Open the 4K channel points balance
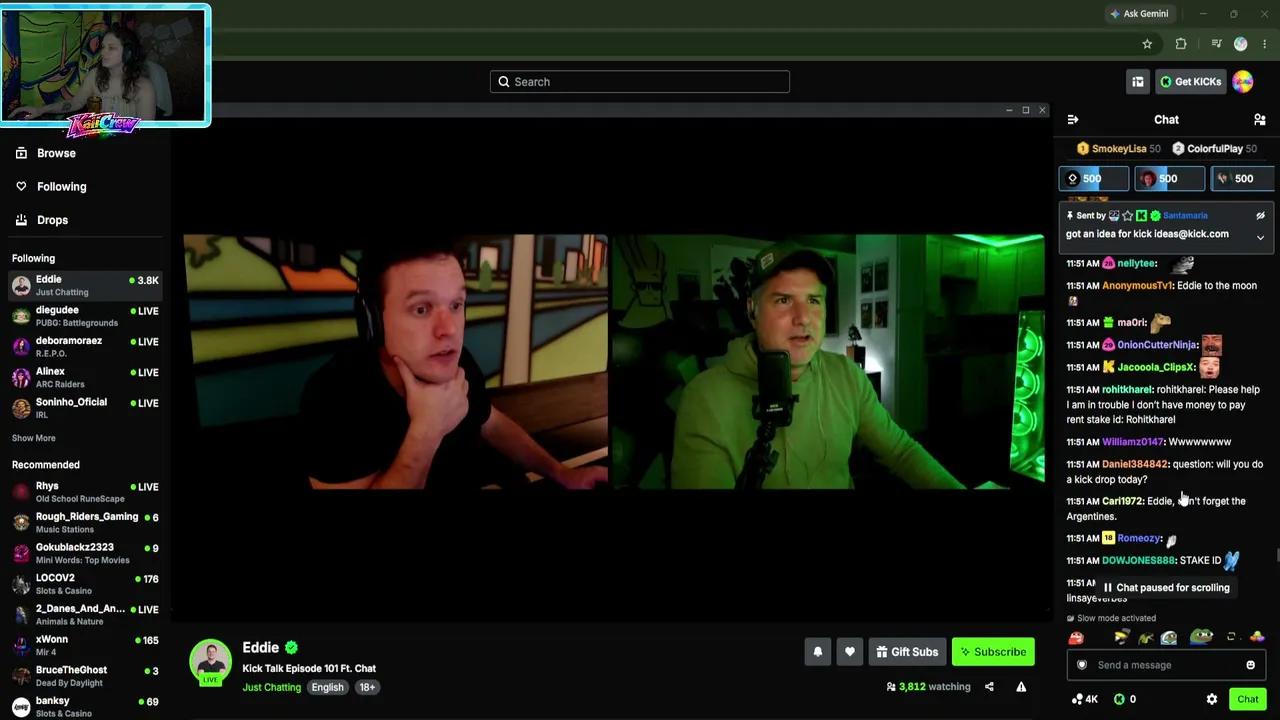Screen dimensions: 1280x720 tap(1084, 700)
